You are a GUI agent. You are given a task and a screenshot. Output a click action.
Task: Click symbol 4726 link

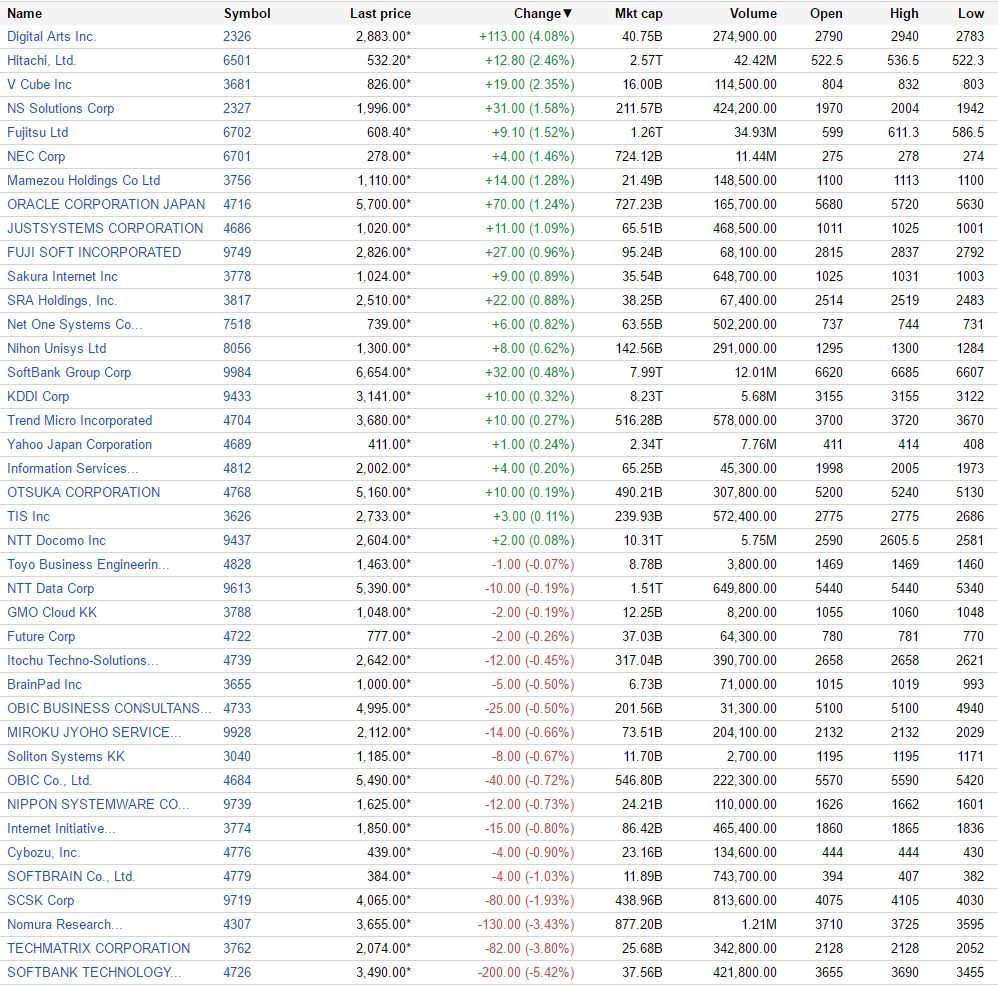click(x=237, y=973)
